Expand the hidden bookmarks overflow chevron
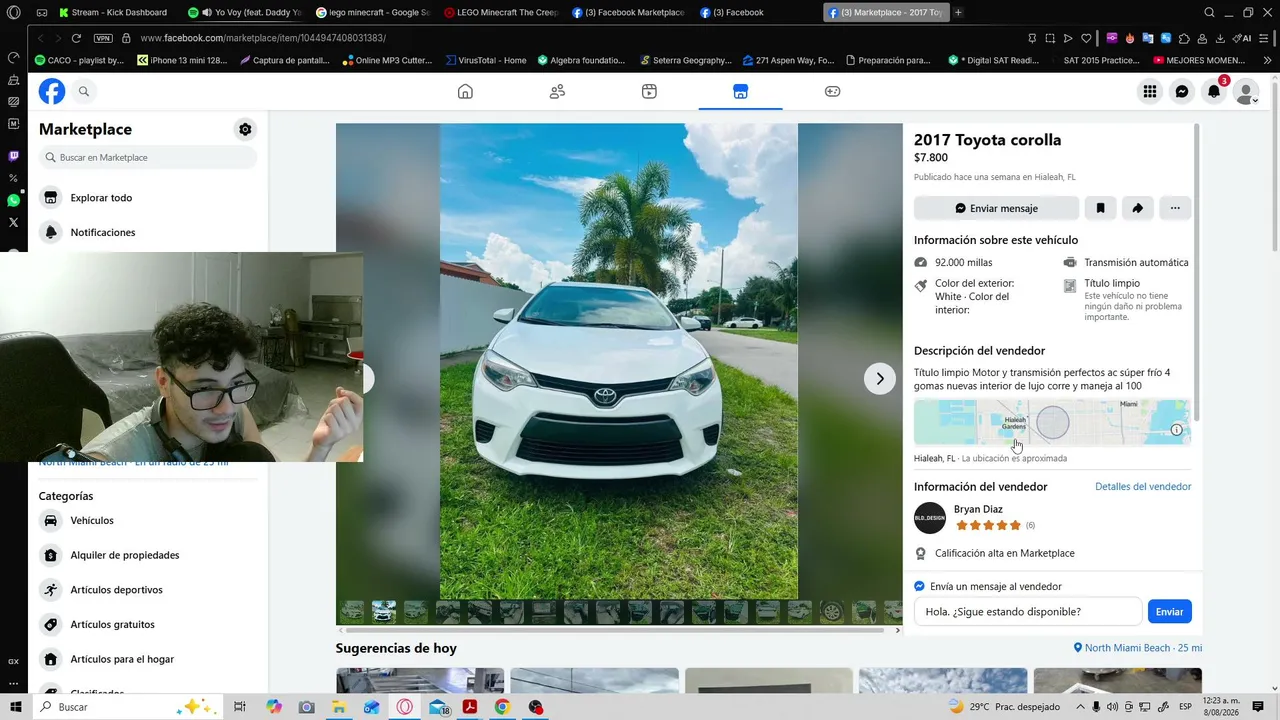 (1268, 60)
